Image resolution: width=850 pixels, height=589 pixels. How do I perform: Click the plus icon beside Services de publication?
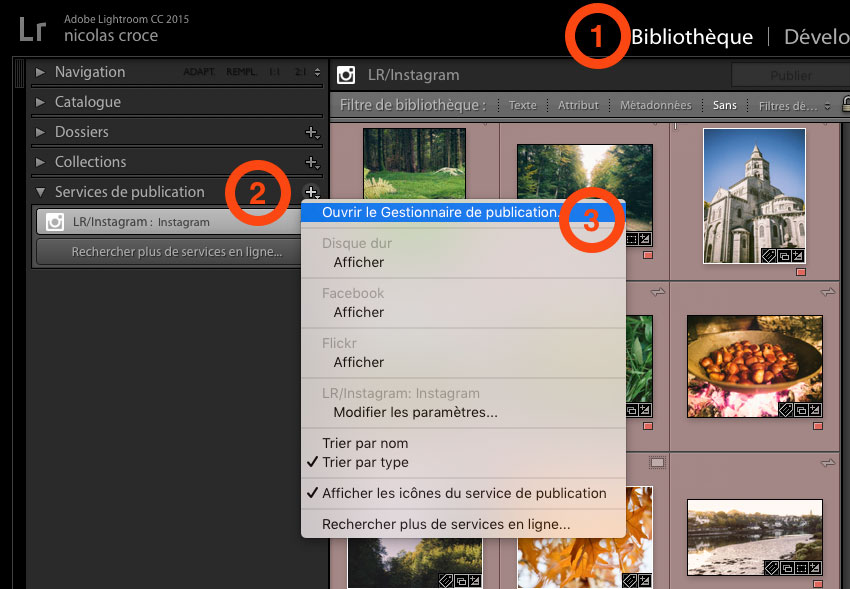[x=312, y=192]
